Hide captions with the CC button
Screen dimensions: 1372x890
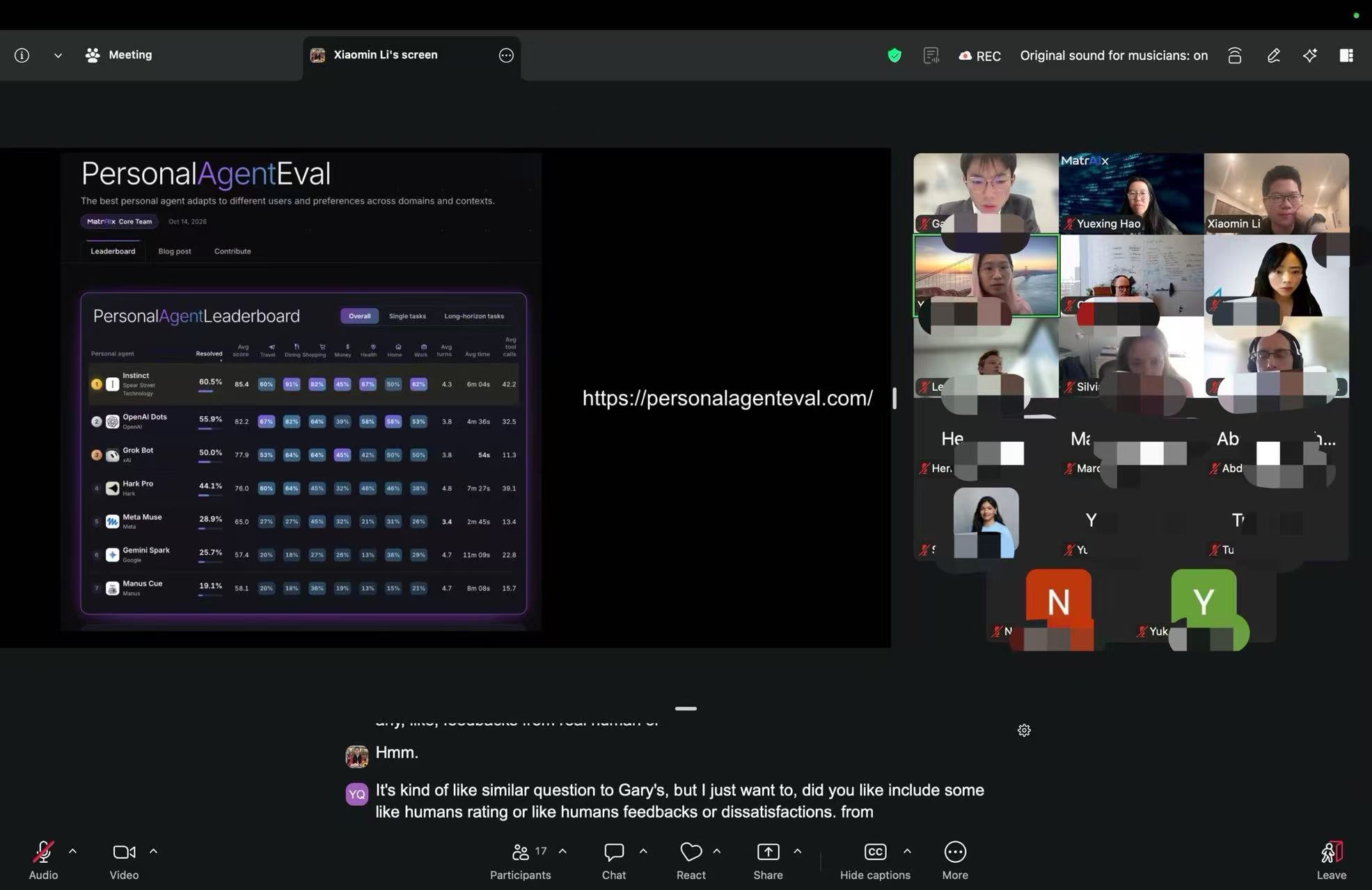point(875,860)
